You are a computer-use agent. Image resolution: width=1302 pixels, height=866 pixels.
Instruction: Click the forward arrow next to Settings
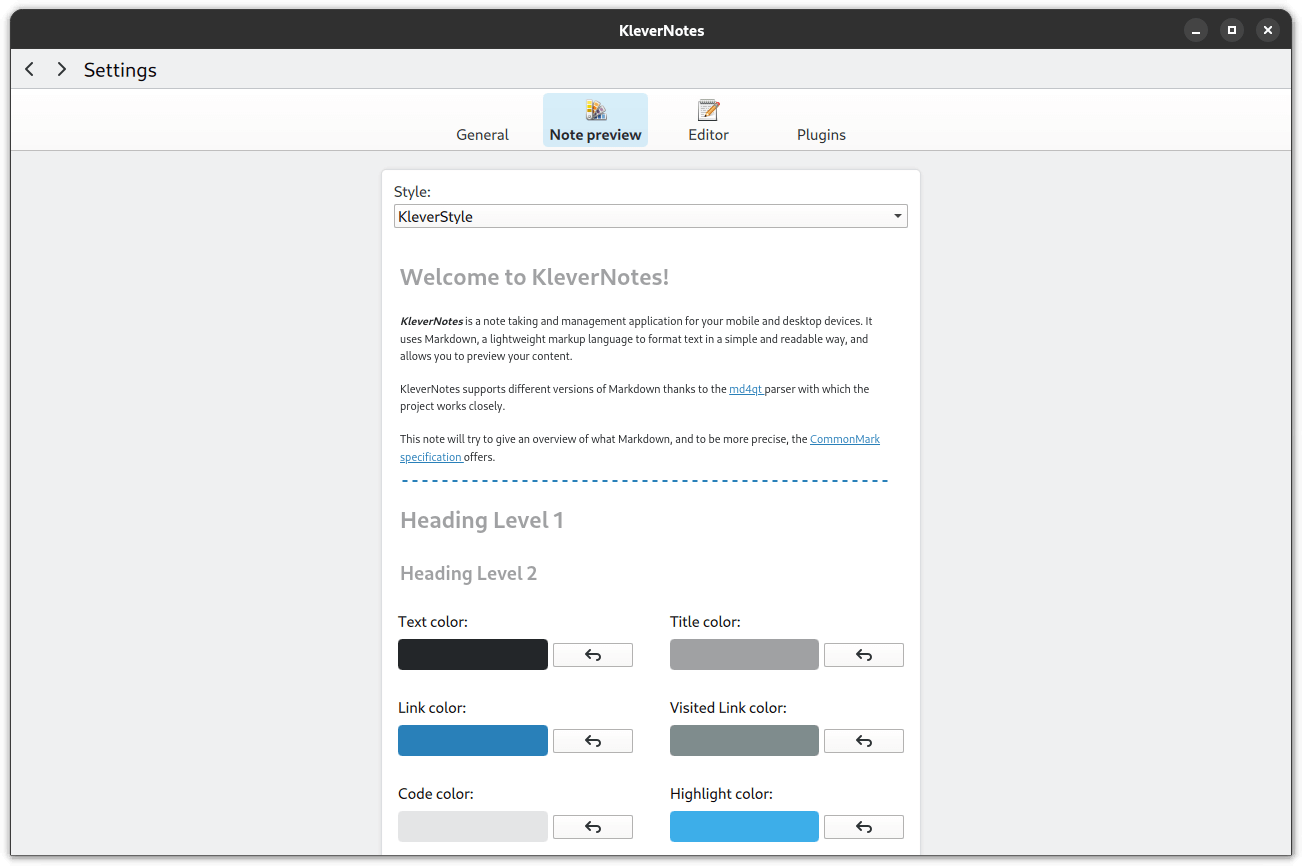(62, 69)
